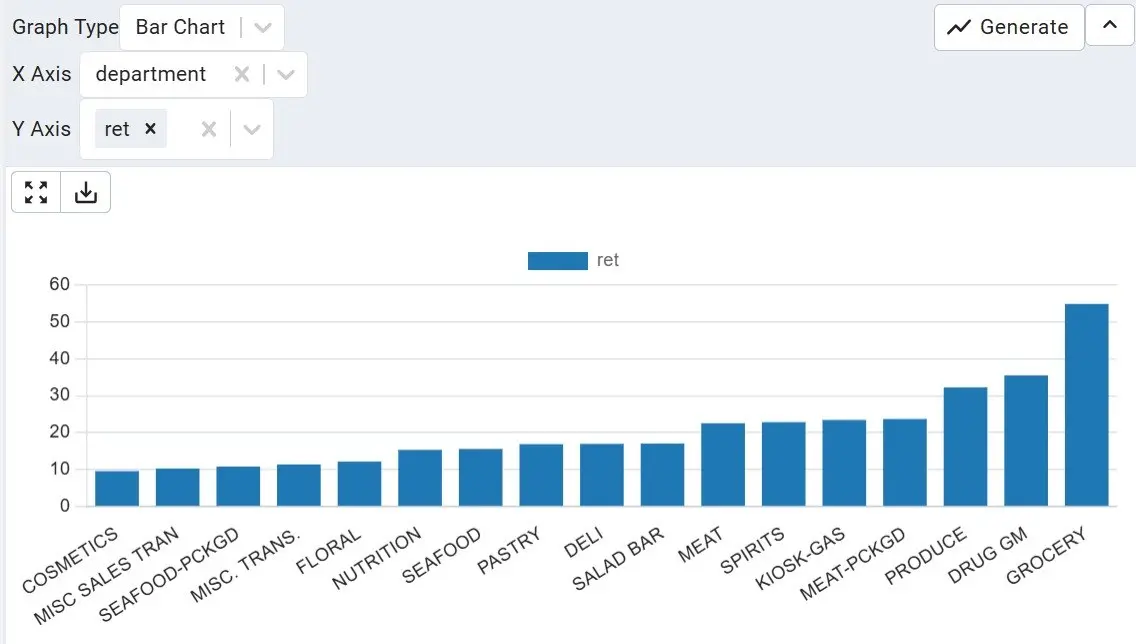Click the COSMETICS bar
The width and height of the screenshot is (1136, 644).
(x=117, y=489)
